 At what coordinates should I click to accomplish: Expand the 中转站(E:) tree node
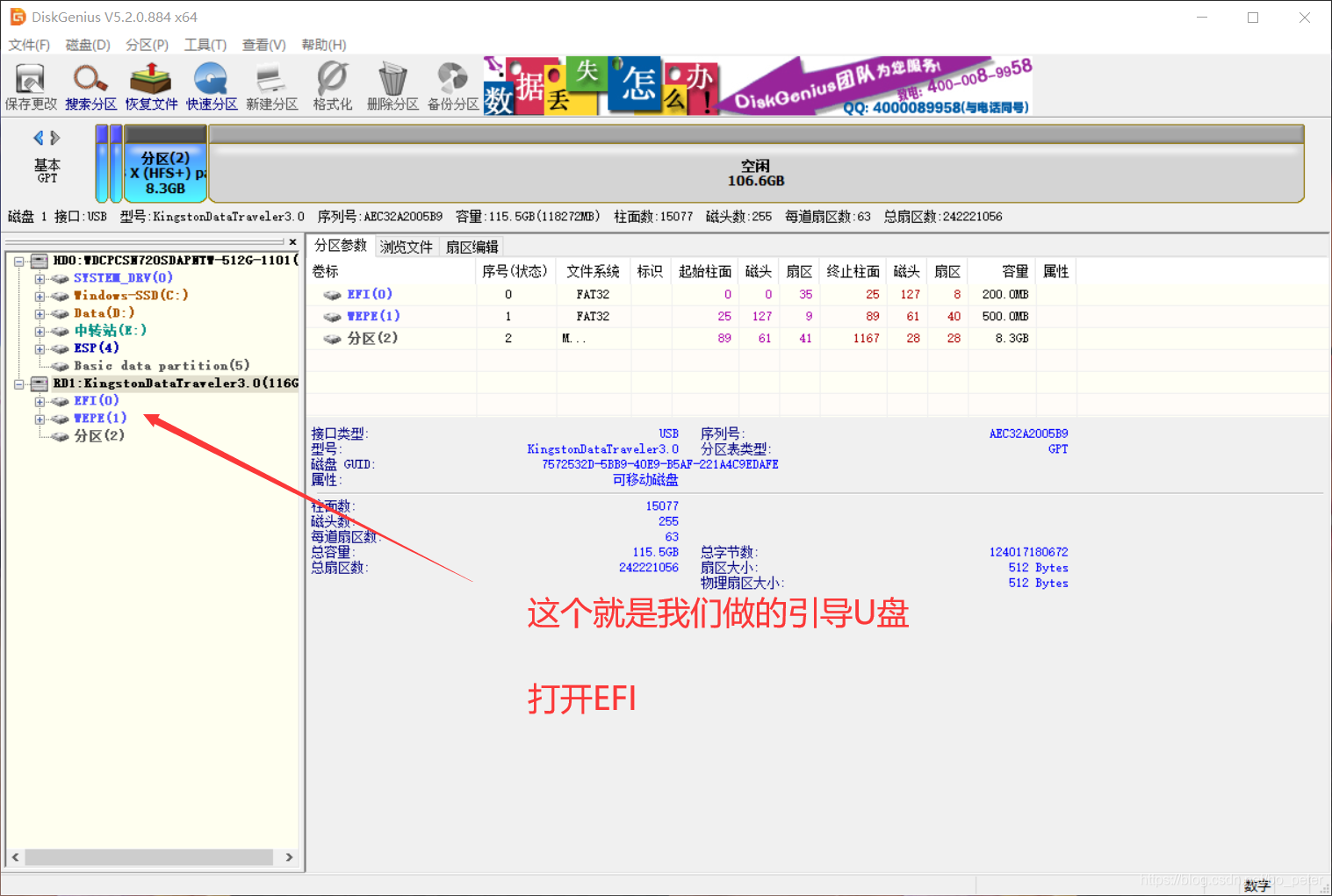(40, 331)
